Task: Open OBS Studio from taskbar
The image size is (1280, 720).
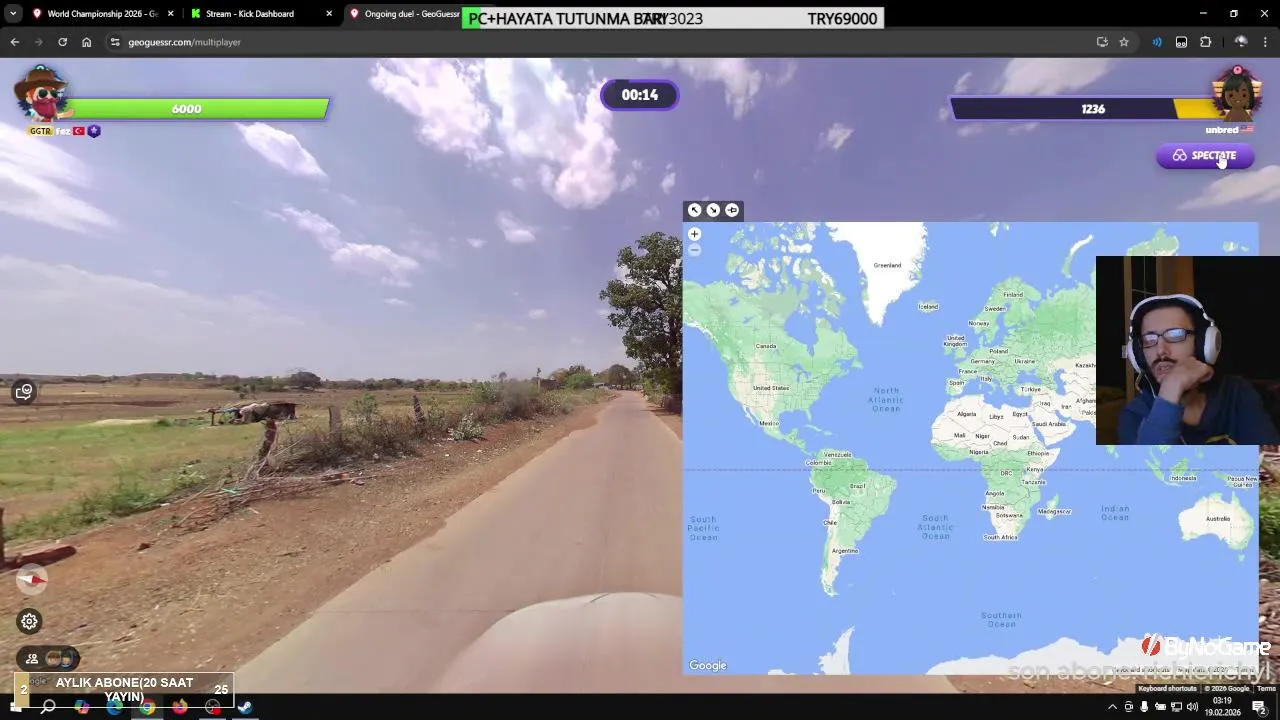Action: point(213,707)
